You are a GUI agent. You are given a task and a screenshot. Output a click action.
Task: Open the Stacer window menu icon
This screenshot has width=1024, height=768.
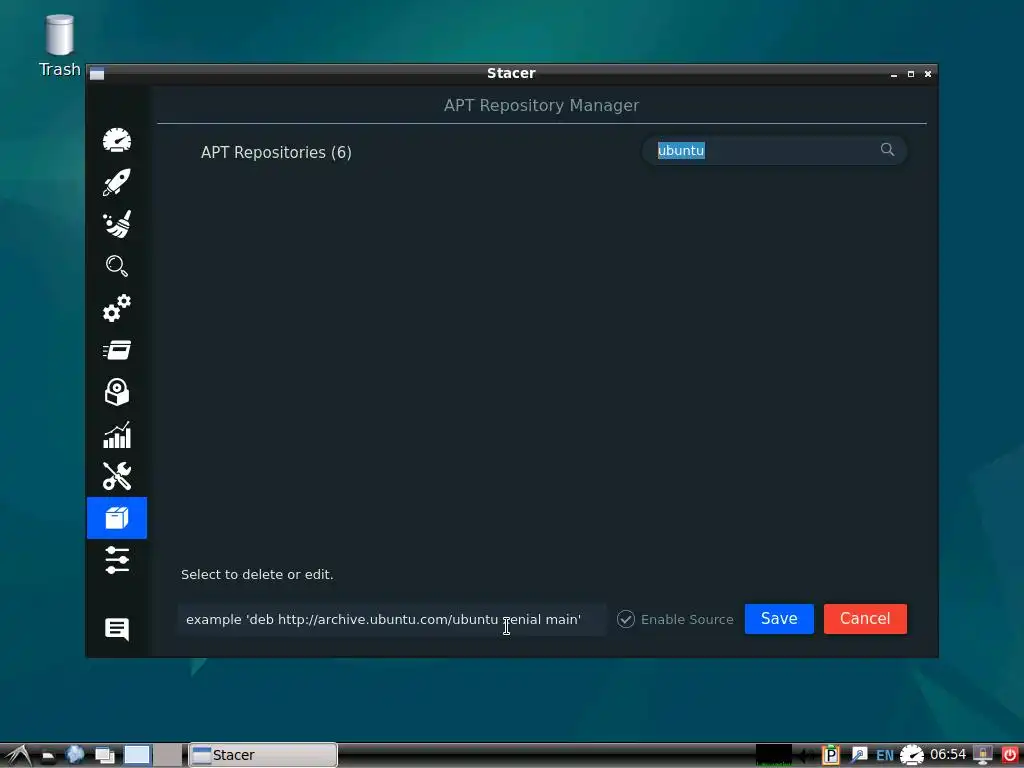[x=97, y=74]
